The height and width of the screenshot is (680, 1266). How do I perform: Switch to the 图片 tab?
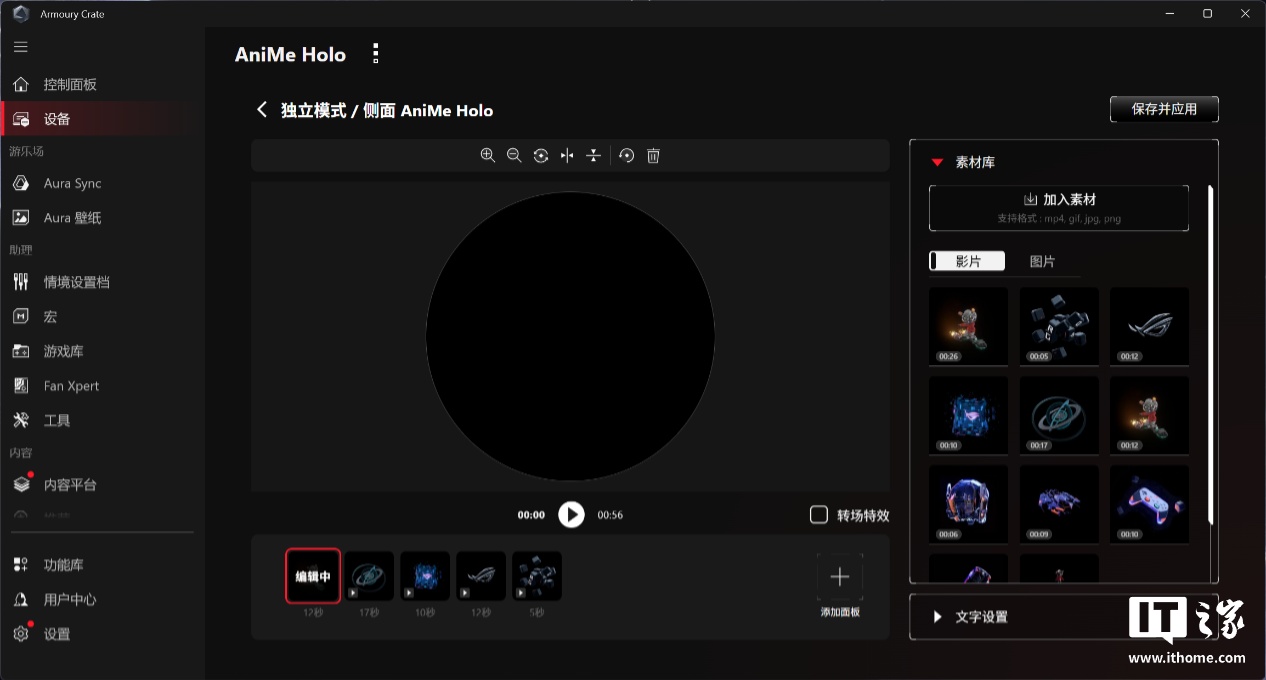point(1042,261)
